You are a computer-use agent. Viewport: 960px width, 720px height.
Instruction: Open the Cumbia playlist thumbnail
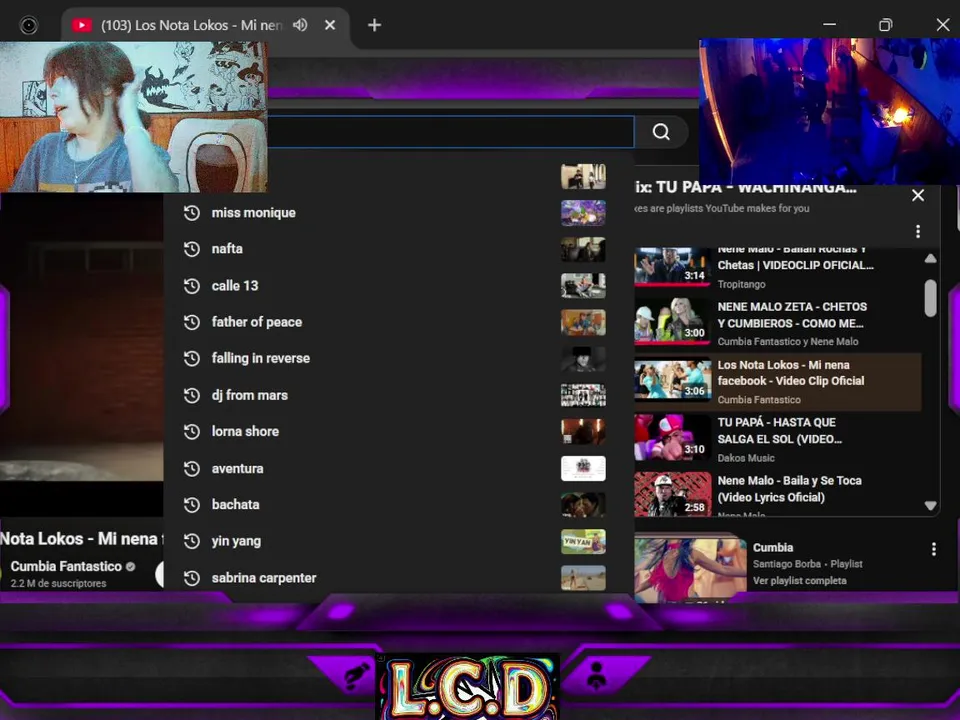click(690, 570)
